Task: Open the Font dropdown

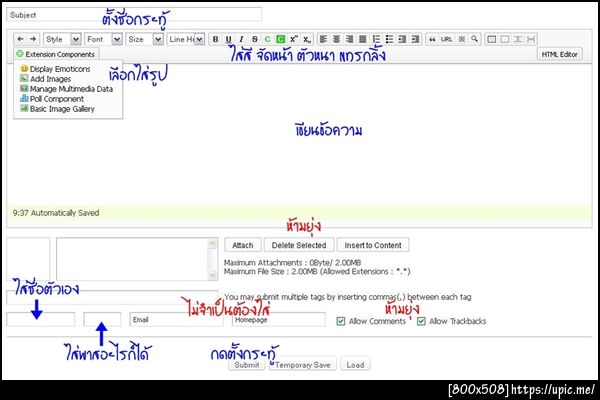Action: [103, 39]
